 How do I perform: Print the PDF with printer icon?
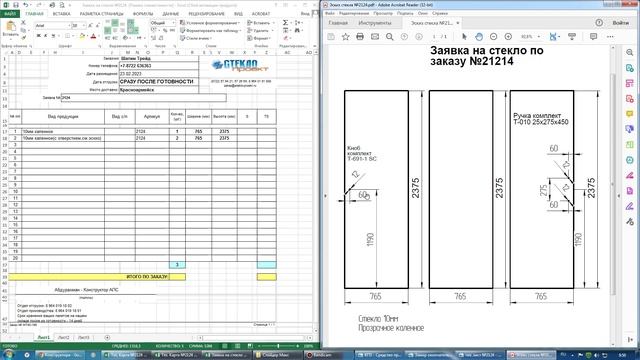coord(360,37)
